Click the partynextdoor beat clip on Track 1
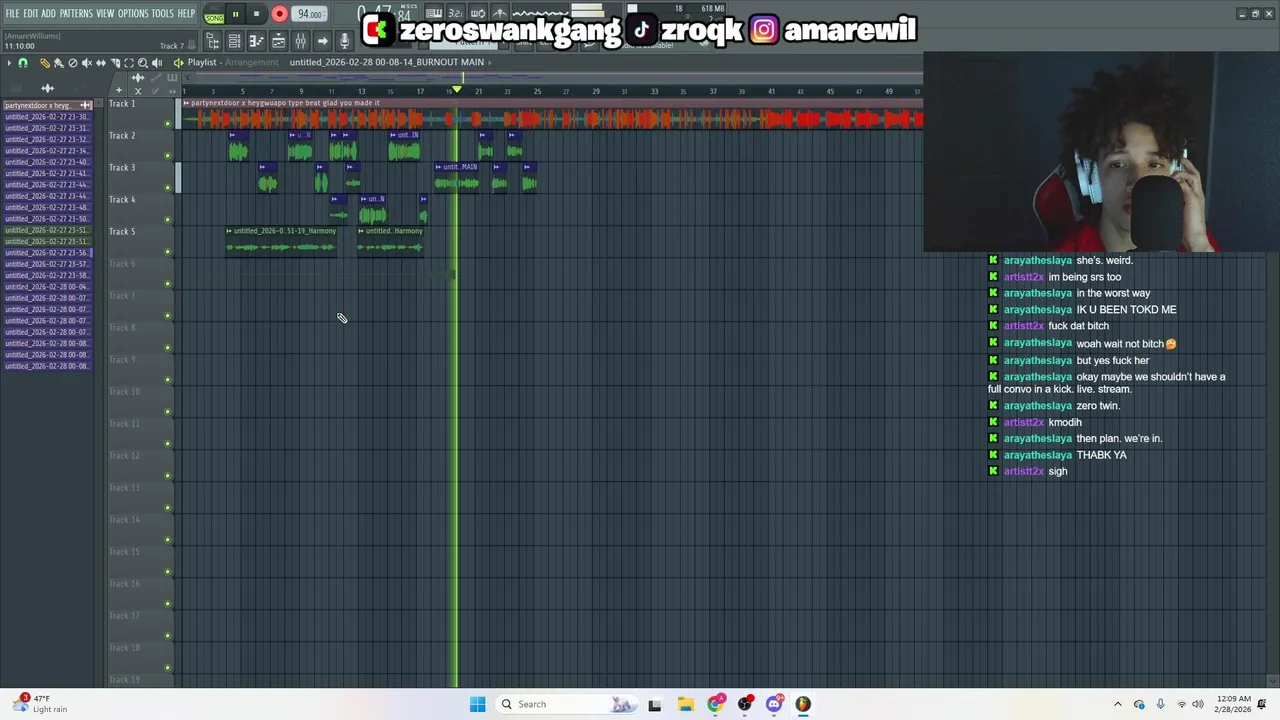Viewport: 1280px width, 720px height. click(x=551, y=115)
